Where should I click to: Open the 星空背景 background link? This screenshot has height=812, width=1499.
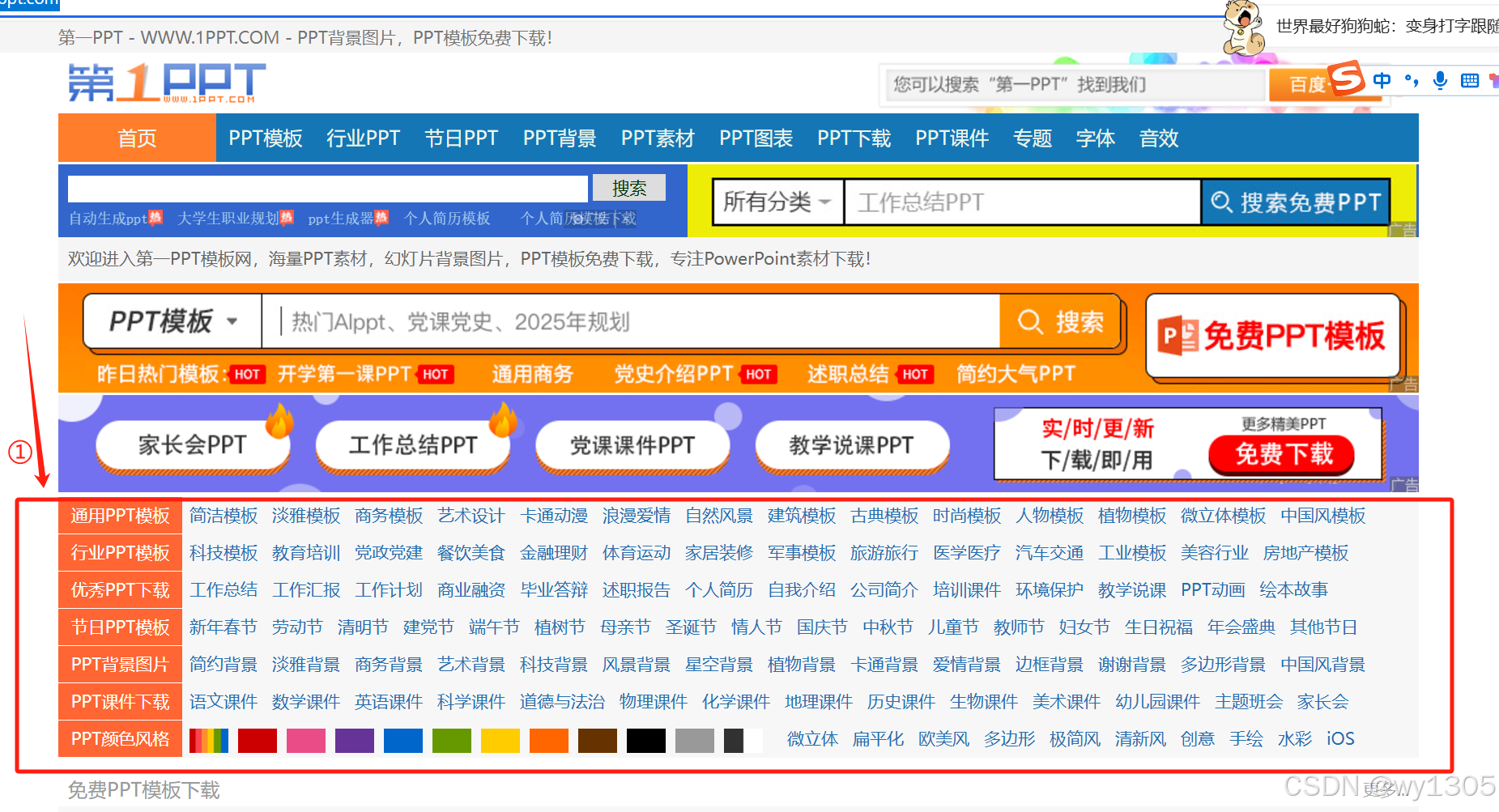(x=719, y=665)
